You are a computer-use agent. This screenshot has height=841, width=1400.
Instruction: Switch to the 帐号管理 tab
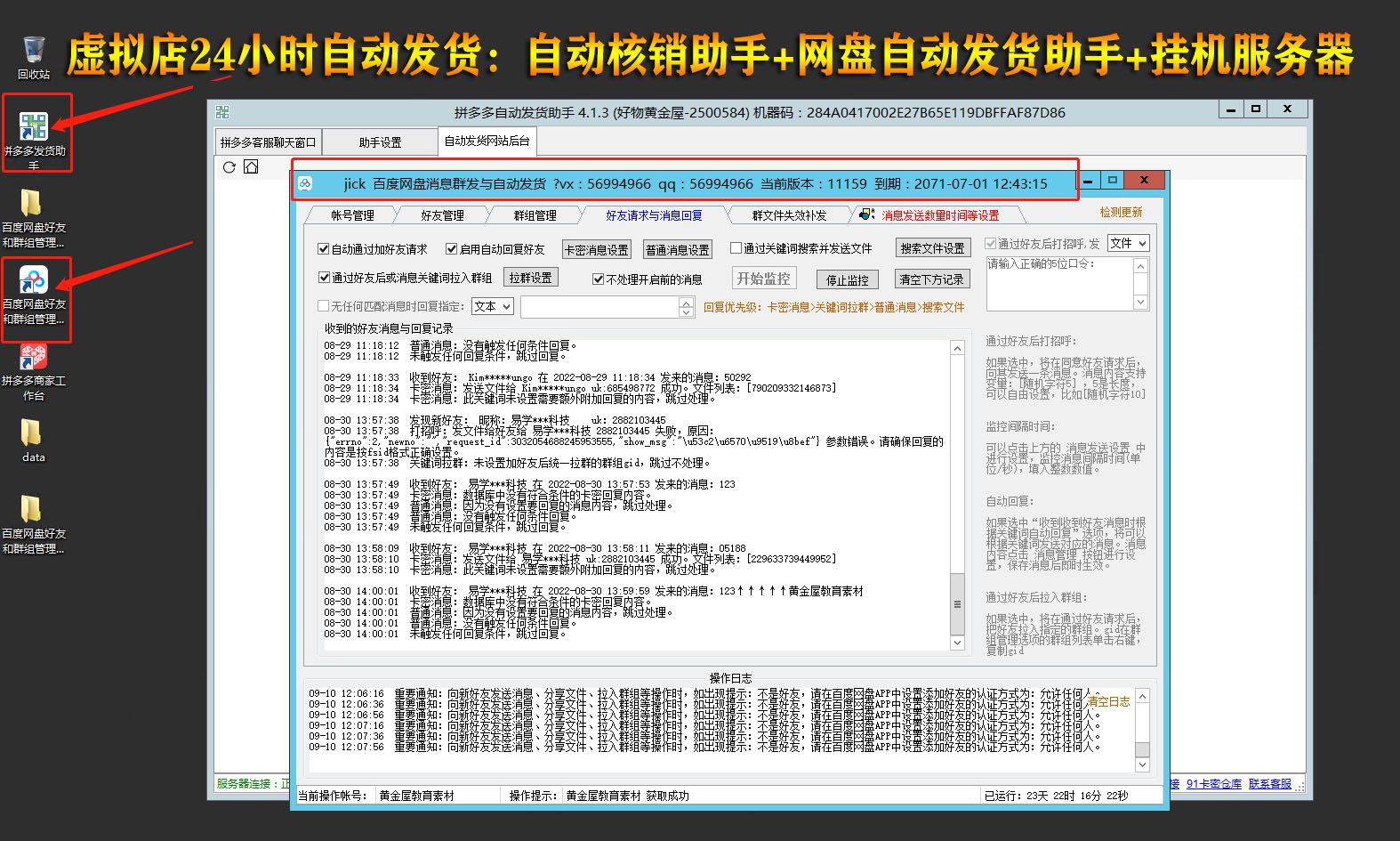coord(352,215)
